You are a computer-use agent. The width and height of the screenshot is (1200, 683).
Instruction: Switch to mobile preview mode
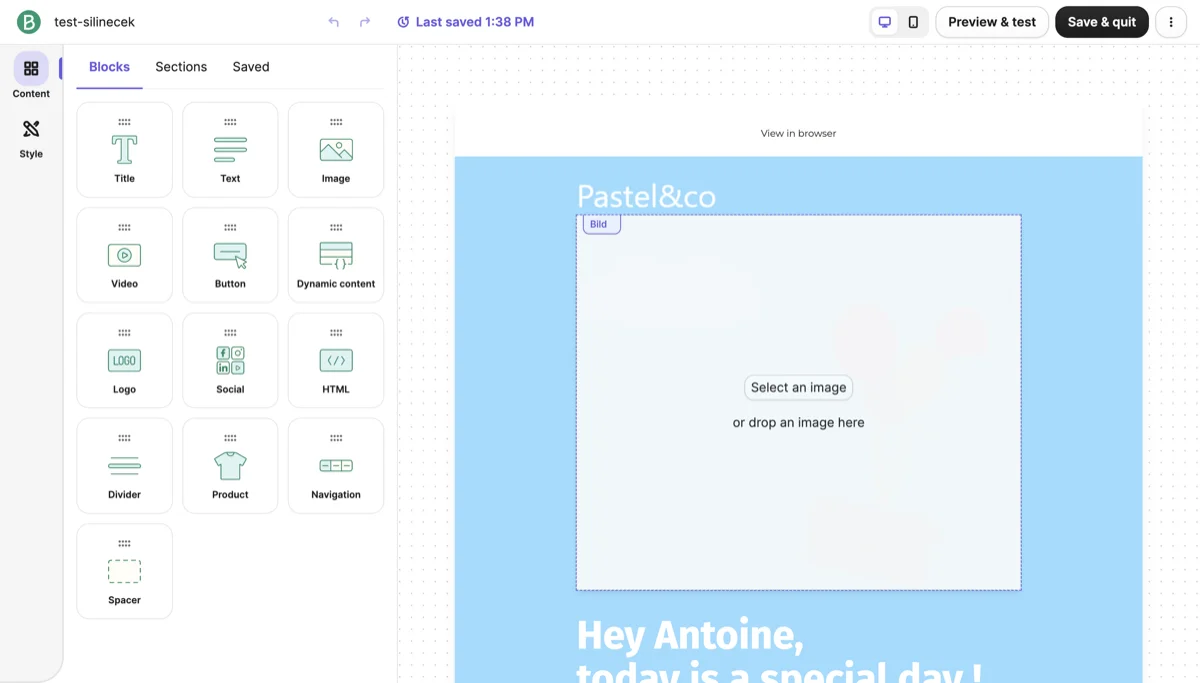(x=913, y=22)
